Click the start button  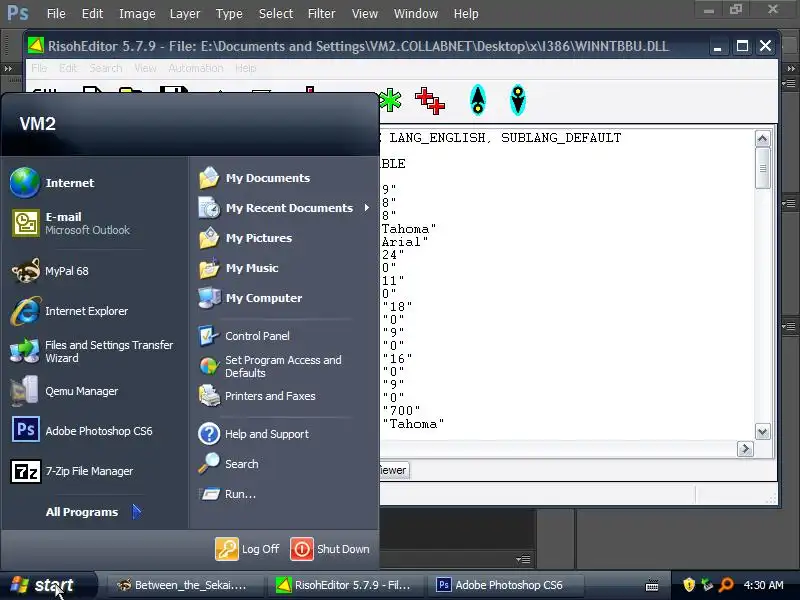tap(47, 585)
